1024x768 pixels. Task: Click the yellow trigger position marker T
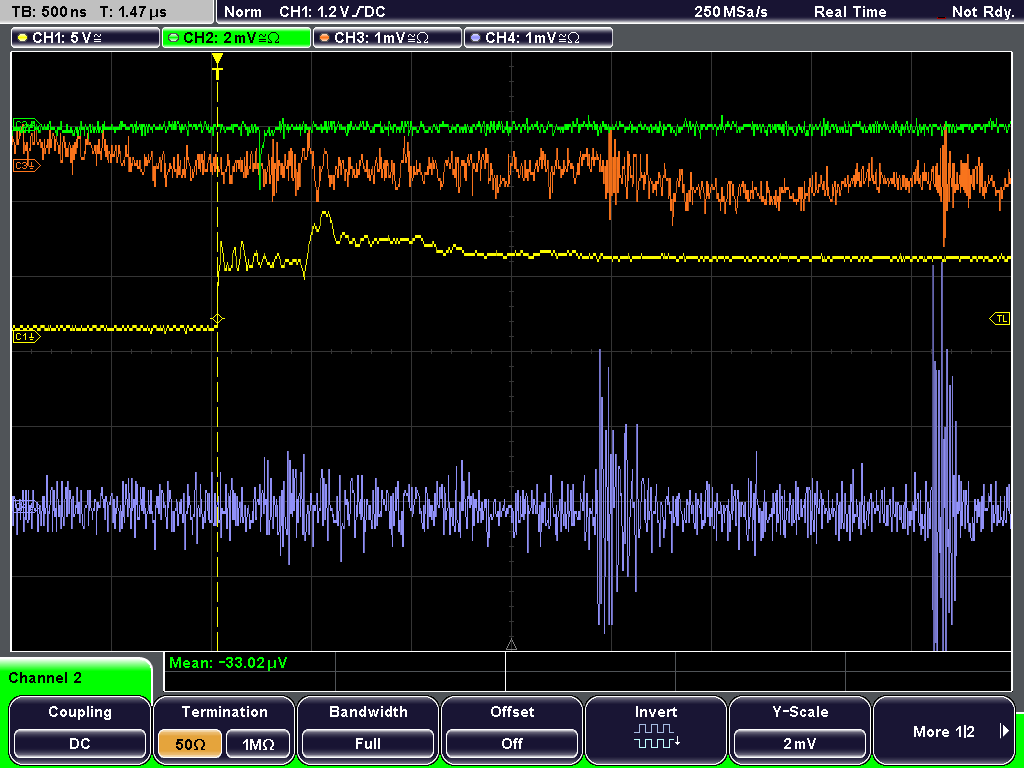pyautogui.click(x=217, y=66)
